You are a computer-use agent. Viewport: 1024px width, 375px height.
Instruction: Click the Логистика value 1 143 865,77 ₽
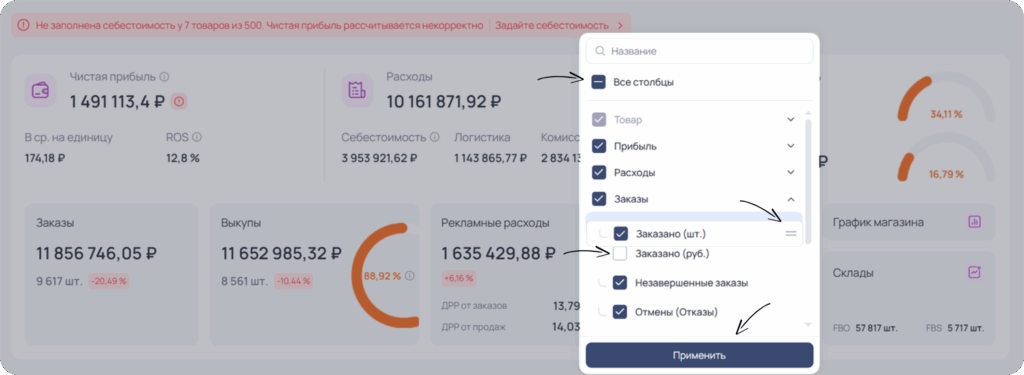tap(490, 158)
